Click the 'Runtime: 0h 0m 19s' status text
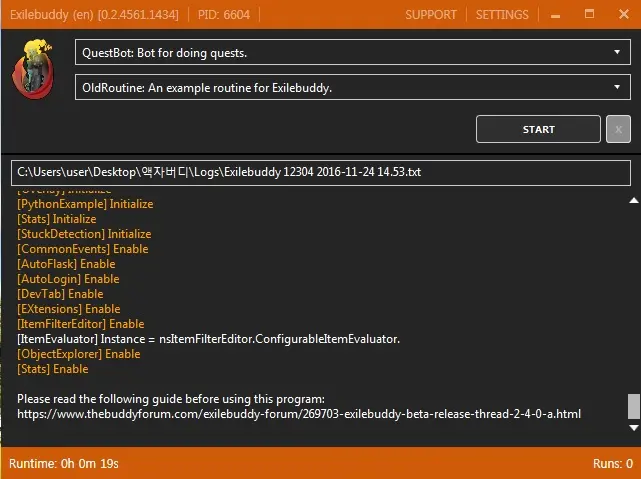The height and width of the screenshot is (479, 641). point(64,464)
